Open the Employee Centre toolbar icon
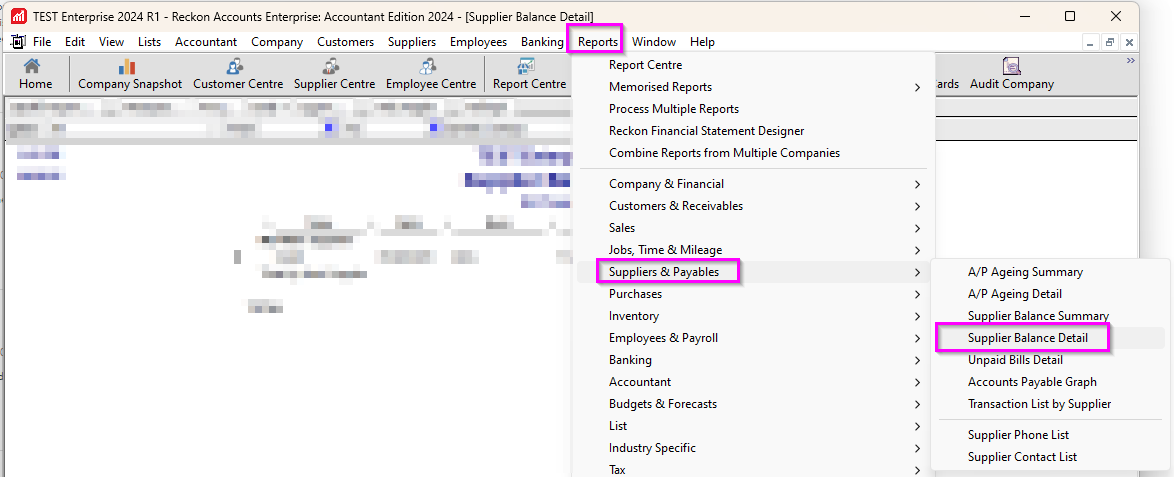Image resolution: width=1174 pixels, height=477 pixels. point(431,74)
